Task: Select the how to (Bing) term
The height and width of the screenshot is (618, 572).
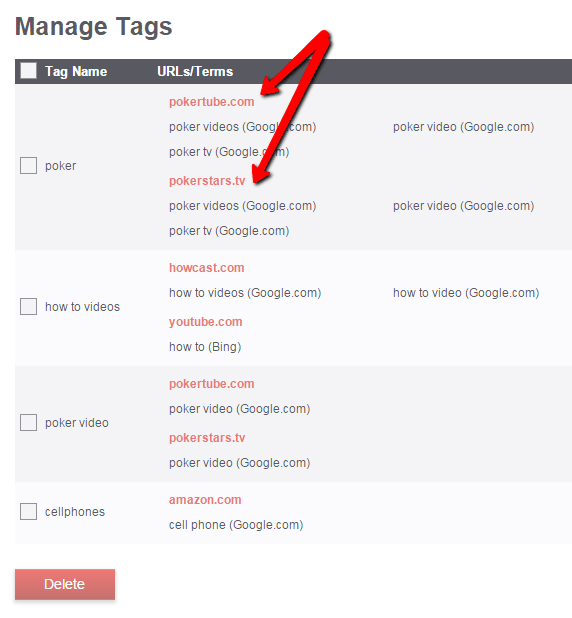Action: pos(205,347)
